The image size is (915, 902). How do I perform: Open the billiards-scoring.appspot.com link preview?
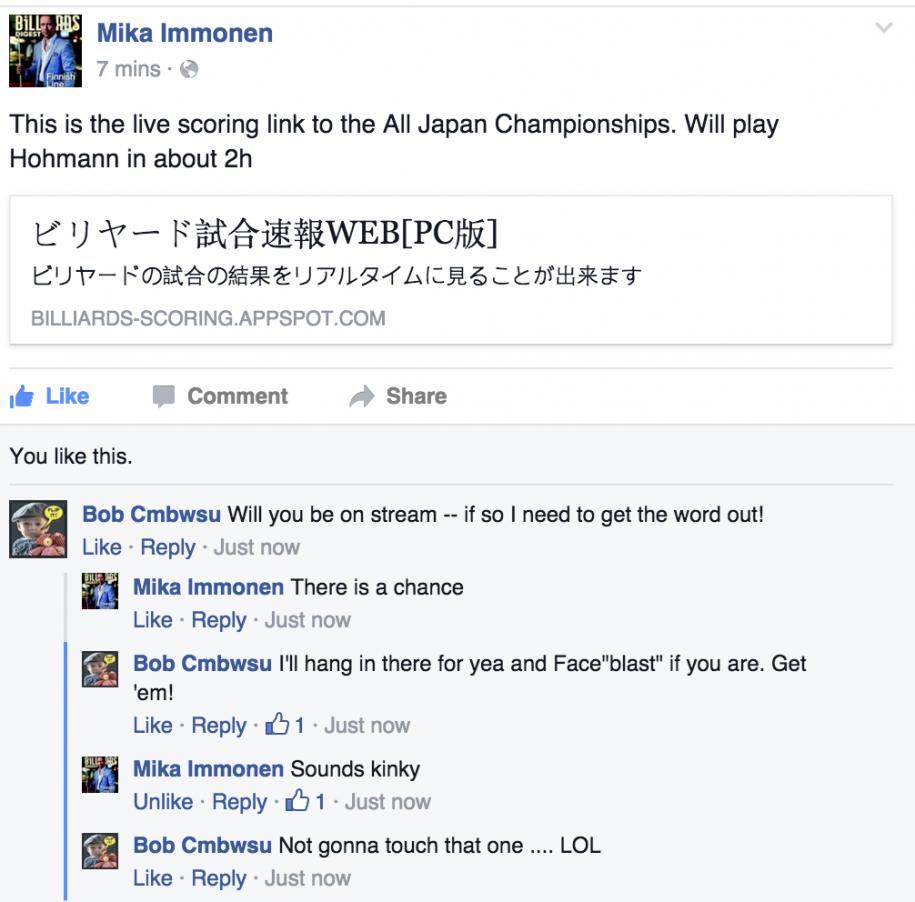pos(450,270)
